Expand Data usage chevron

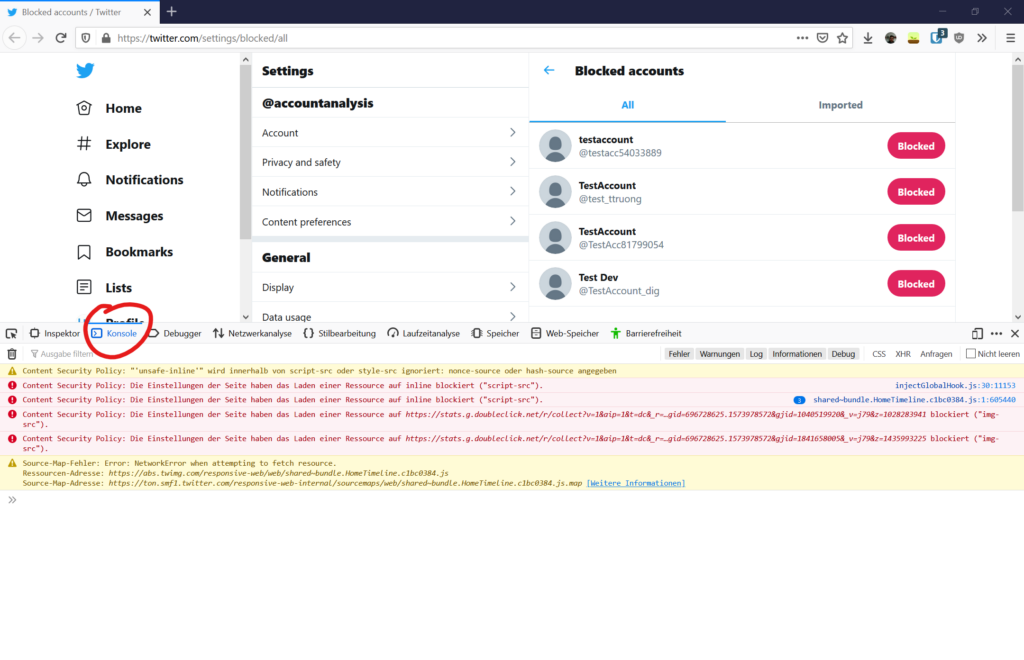[x=513, y=317]
